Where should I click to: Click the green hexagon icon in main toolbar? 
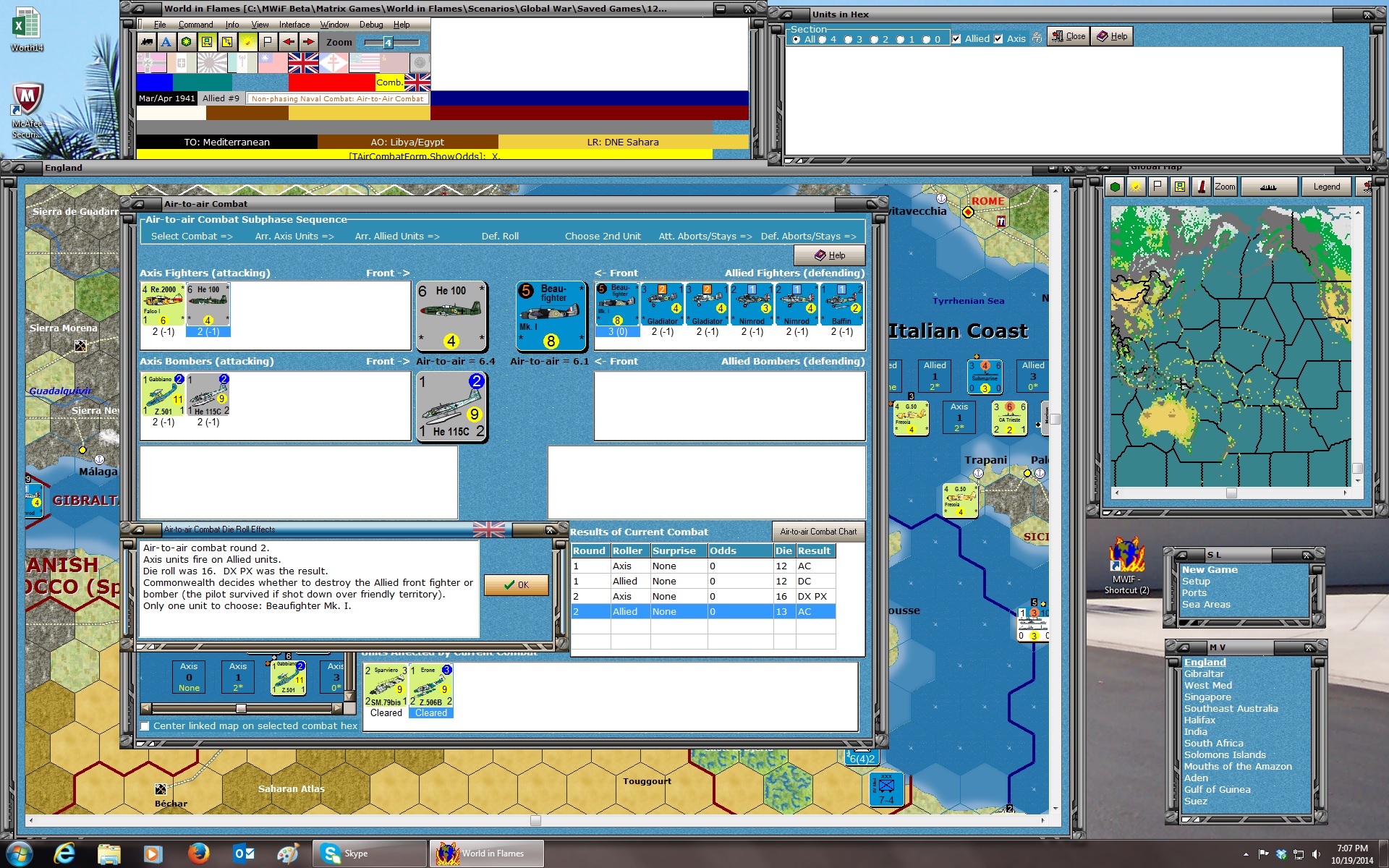[187, 42]
